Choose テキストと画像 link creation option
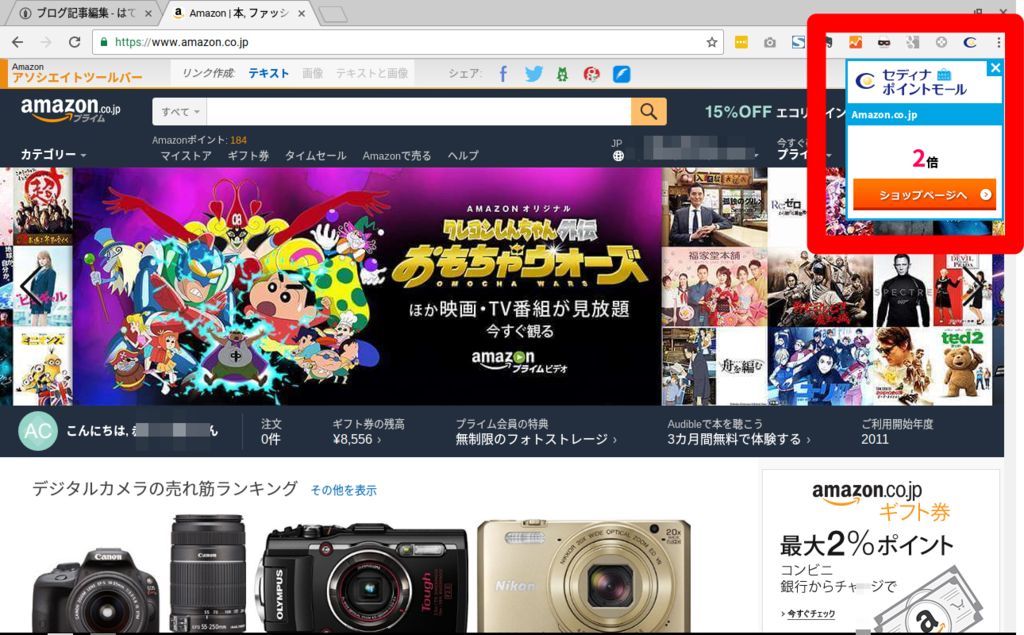 pos(372,73)
